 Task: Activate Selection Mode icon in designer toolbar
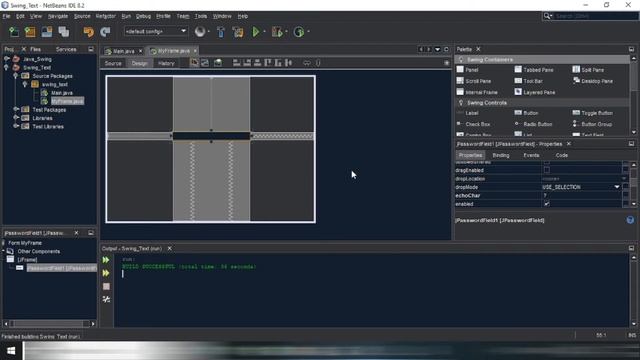coord(194,63)
